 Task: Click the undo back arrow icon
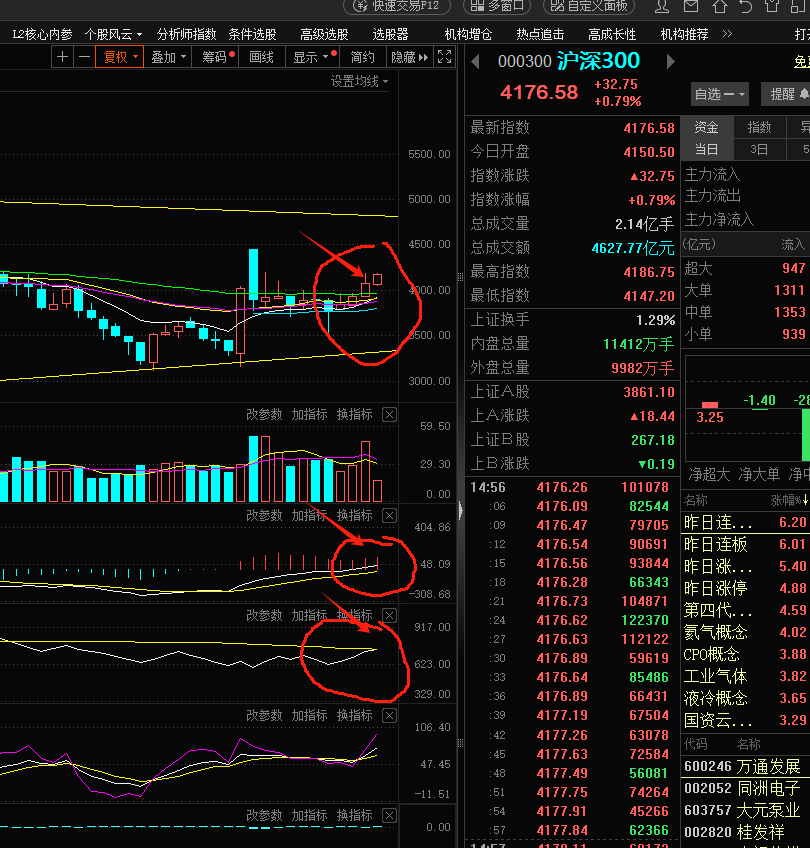tap(746, 6)
